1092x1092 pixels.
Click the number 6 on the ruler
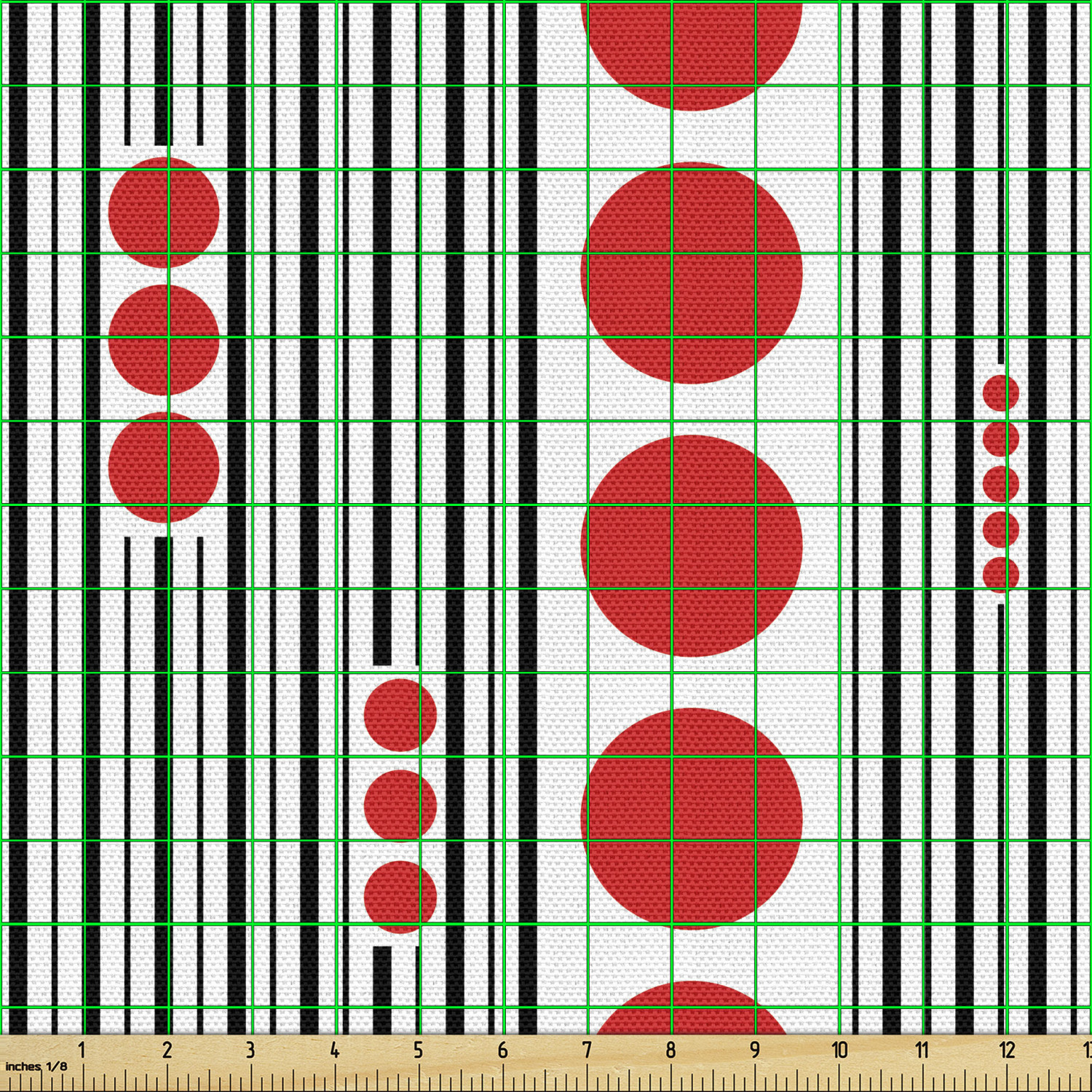click(x=502, y=1050)
